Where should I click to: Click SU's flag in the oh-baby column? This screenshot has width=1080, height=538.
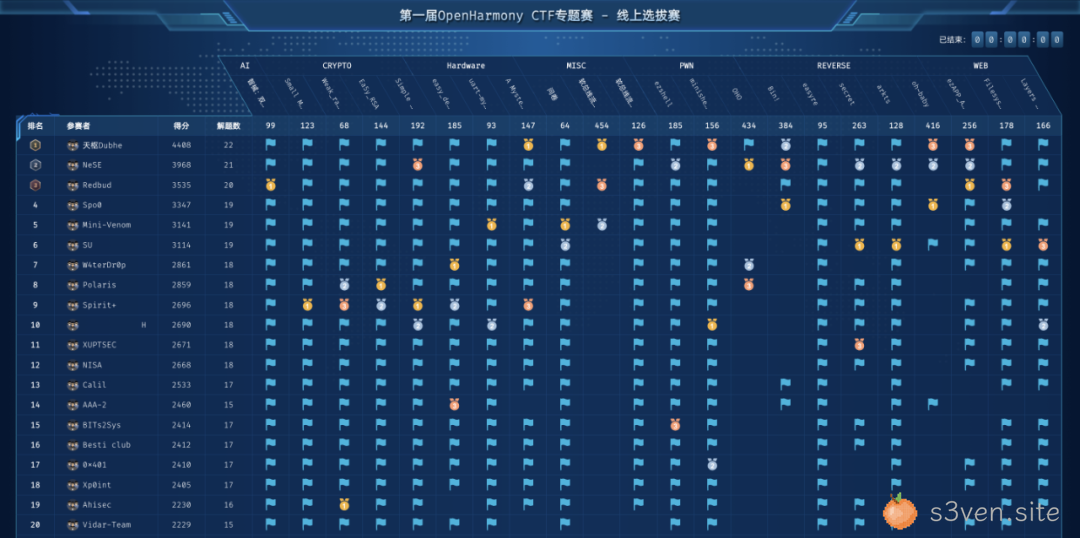point(933,244)
